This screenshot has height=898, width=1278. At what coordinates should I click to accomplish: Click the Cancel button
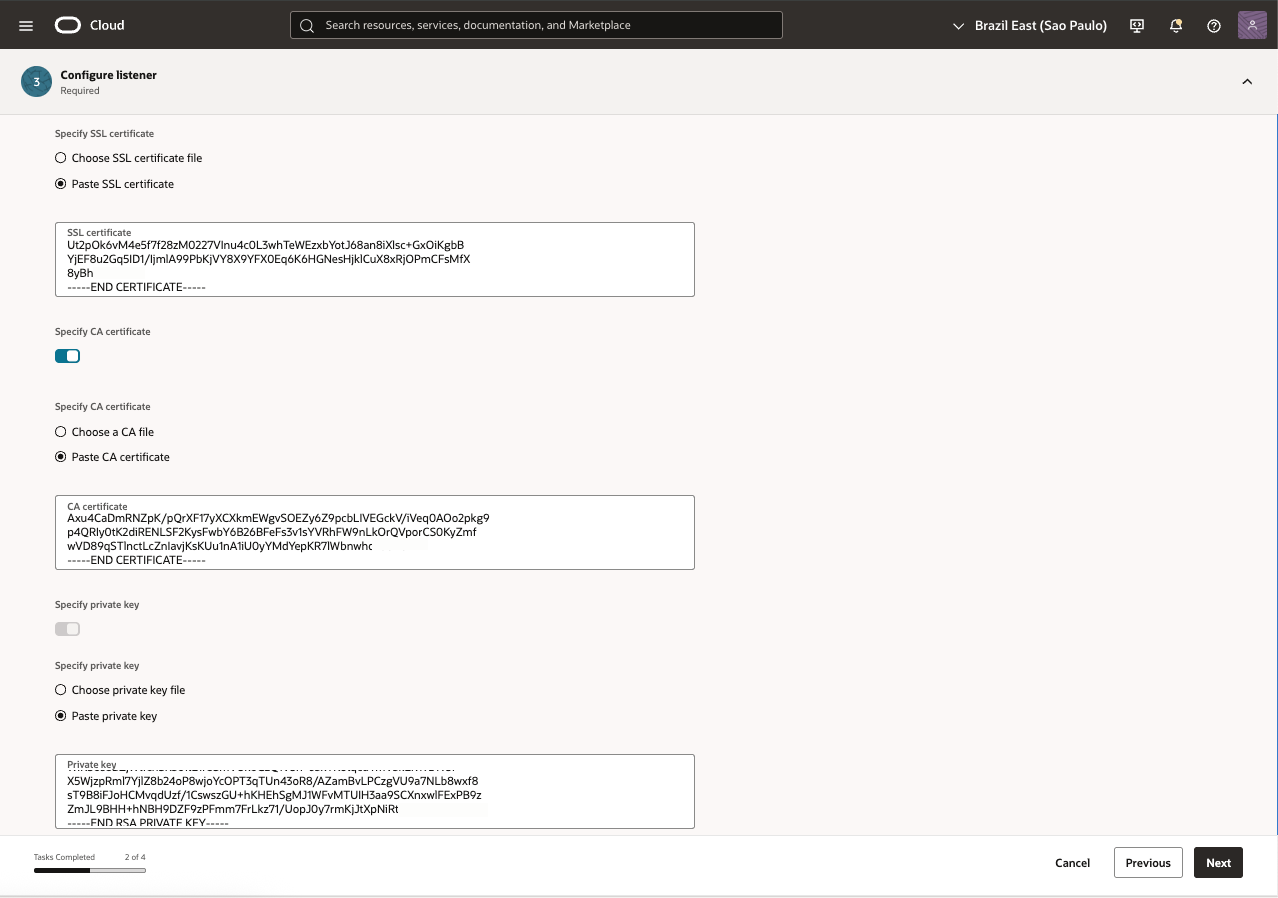(1072, 863)
